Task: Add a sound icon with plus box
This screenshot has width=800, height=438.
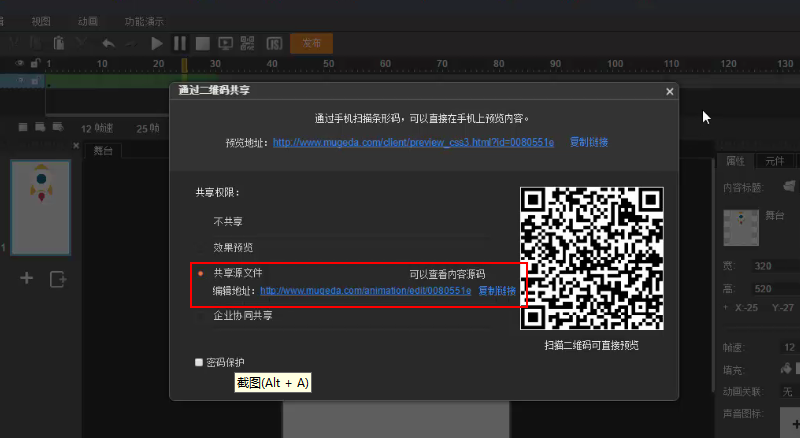Action: [x=791, y=423]
